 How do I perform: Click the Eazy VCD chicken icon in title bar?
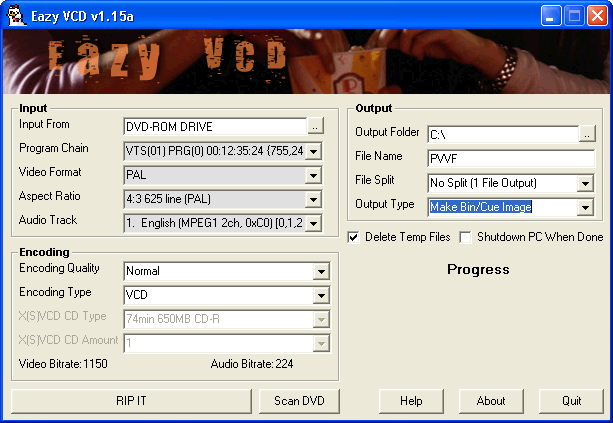click(16, 15)
